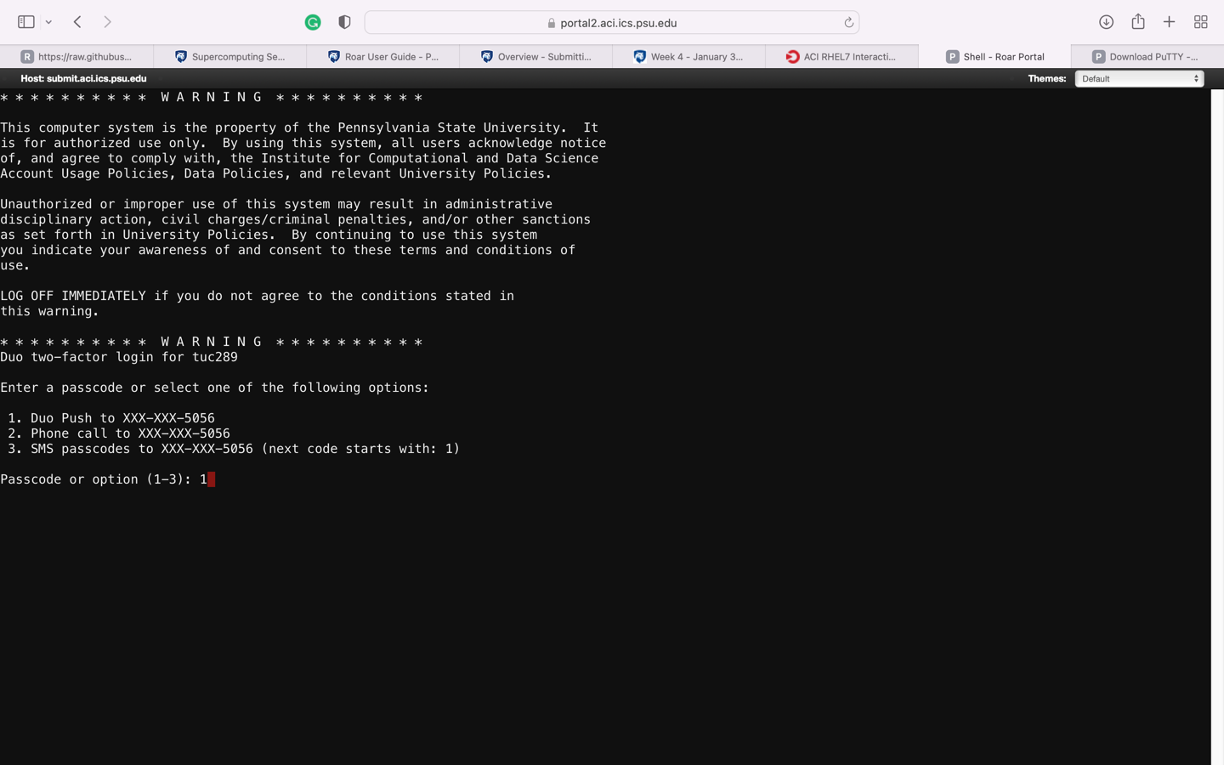This screenshot has height=766, width=1224.
Task: Select the Shell - Roar Portal tab
Action: (x=995, y=57)
